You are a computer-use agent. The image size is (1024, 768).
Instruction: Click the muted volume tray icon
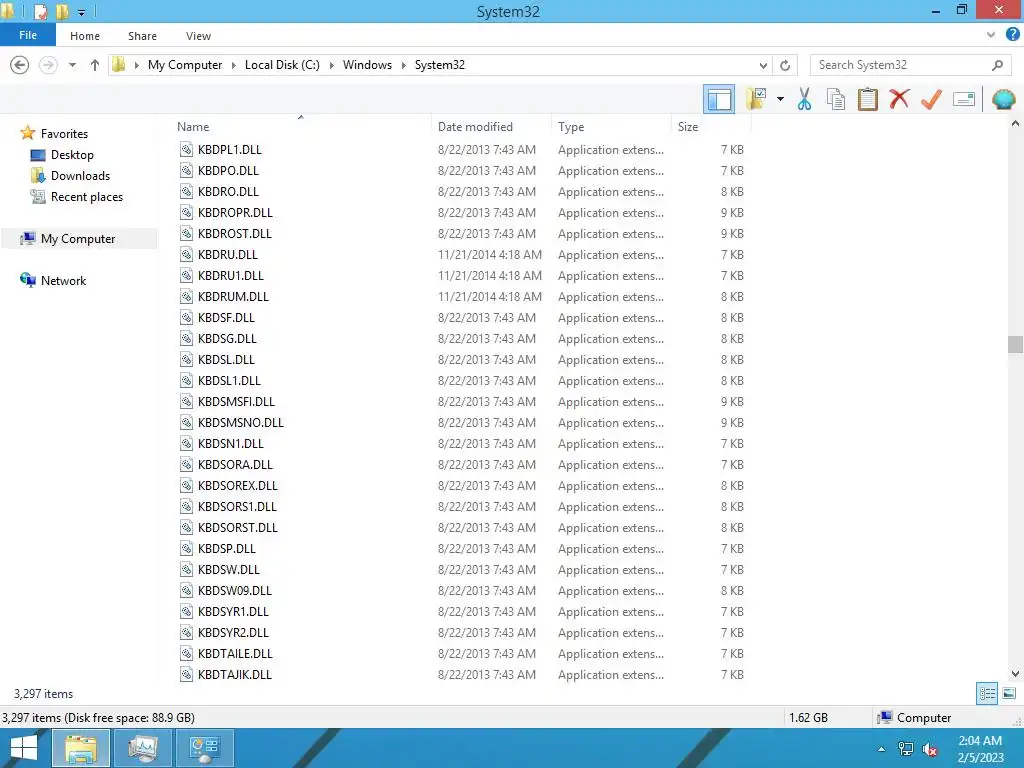(x=929, y=749)
